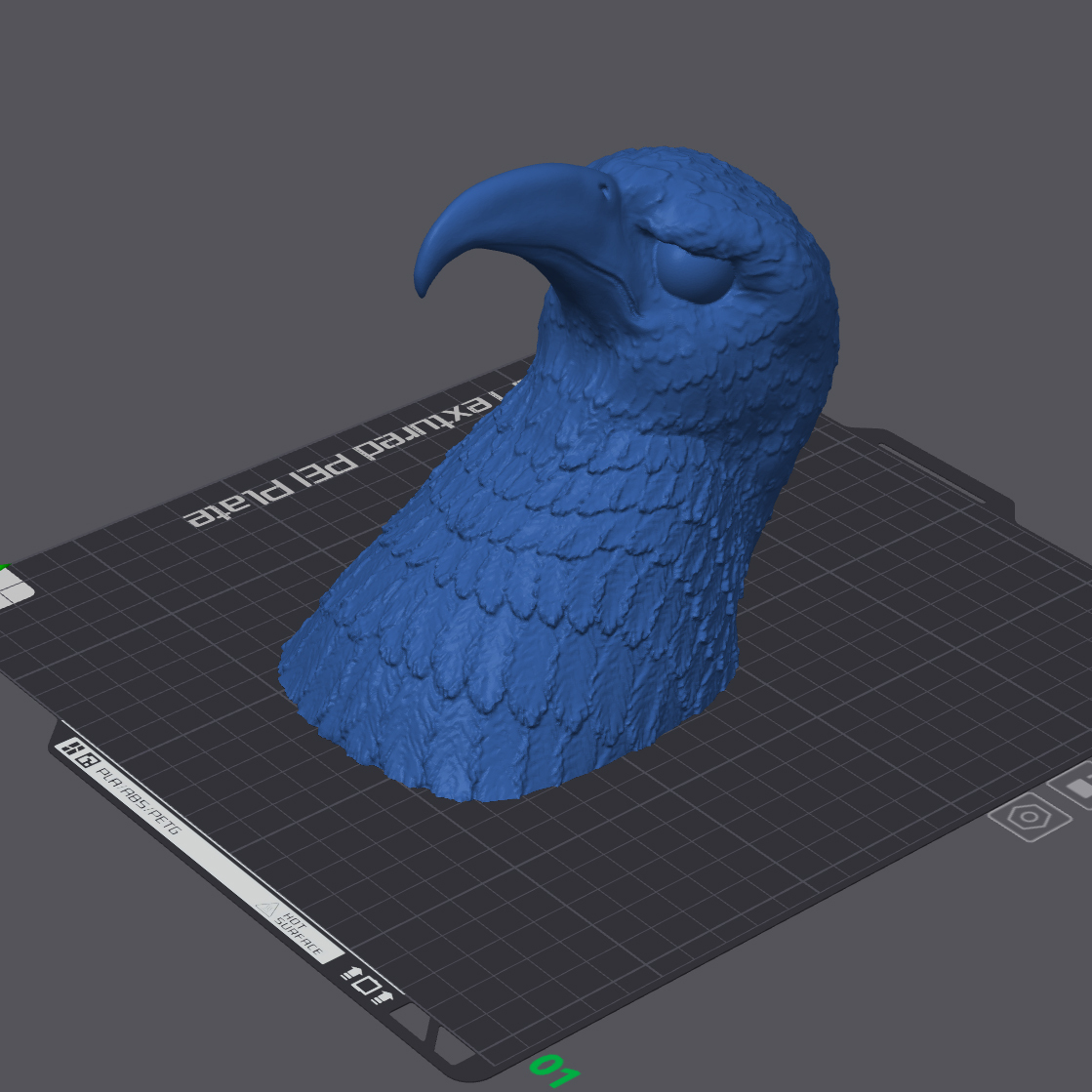Open plate settings via the hexagon icon
Image resolution: width=1092 pixels, height=1092 pixels.
tap(1028, 817)
